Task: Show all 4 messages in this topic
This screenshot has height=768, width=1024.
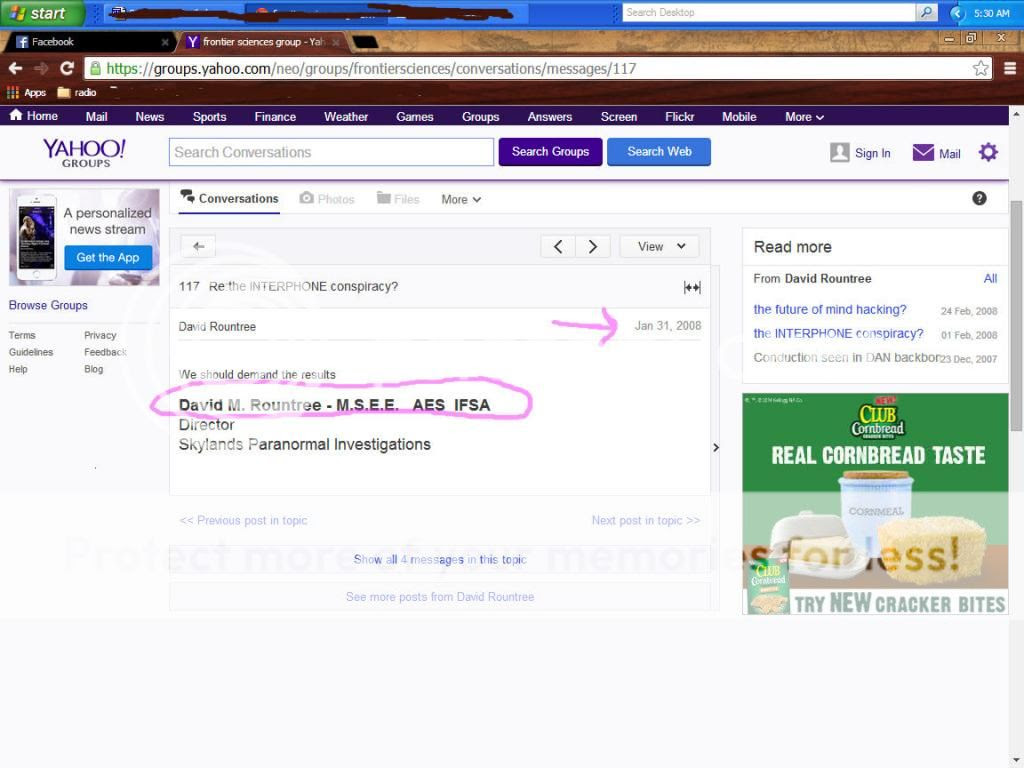Action: point(440,560)
